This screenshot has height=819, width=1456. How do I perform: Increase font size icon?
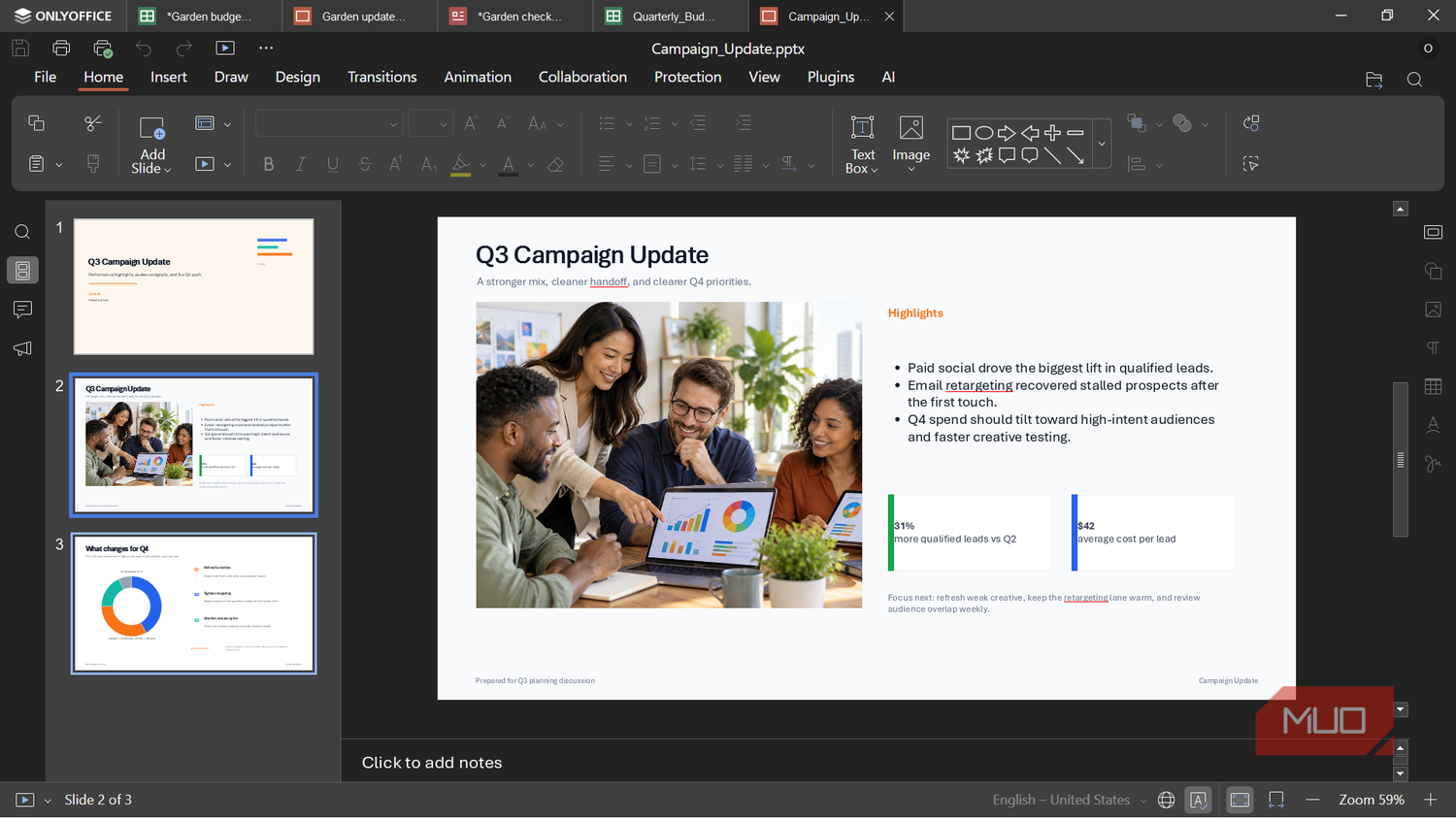point(471,123)
